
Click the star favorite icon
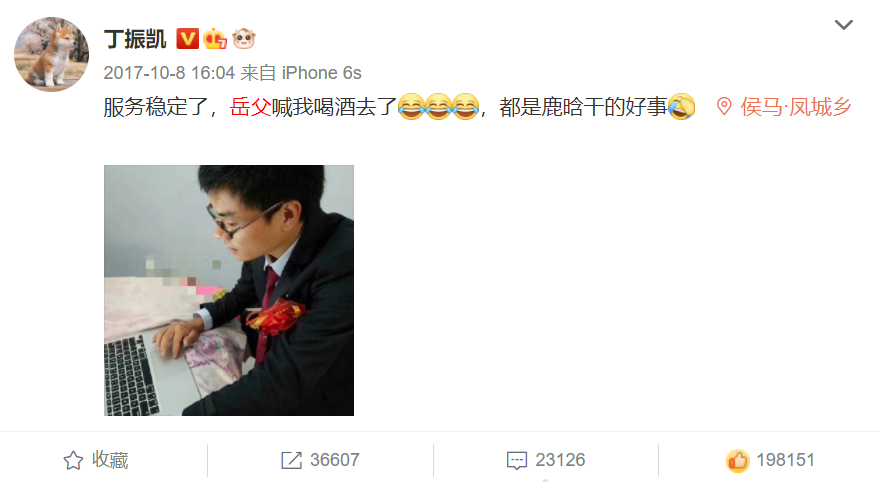point(73,460)
